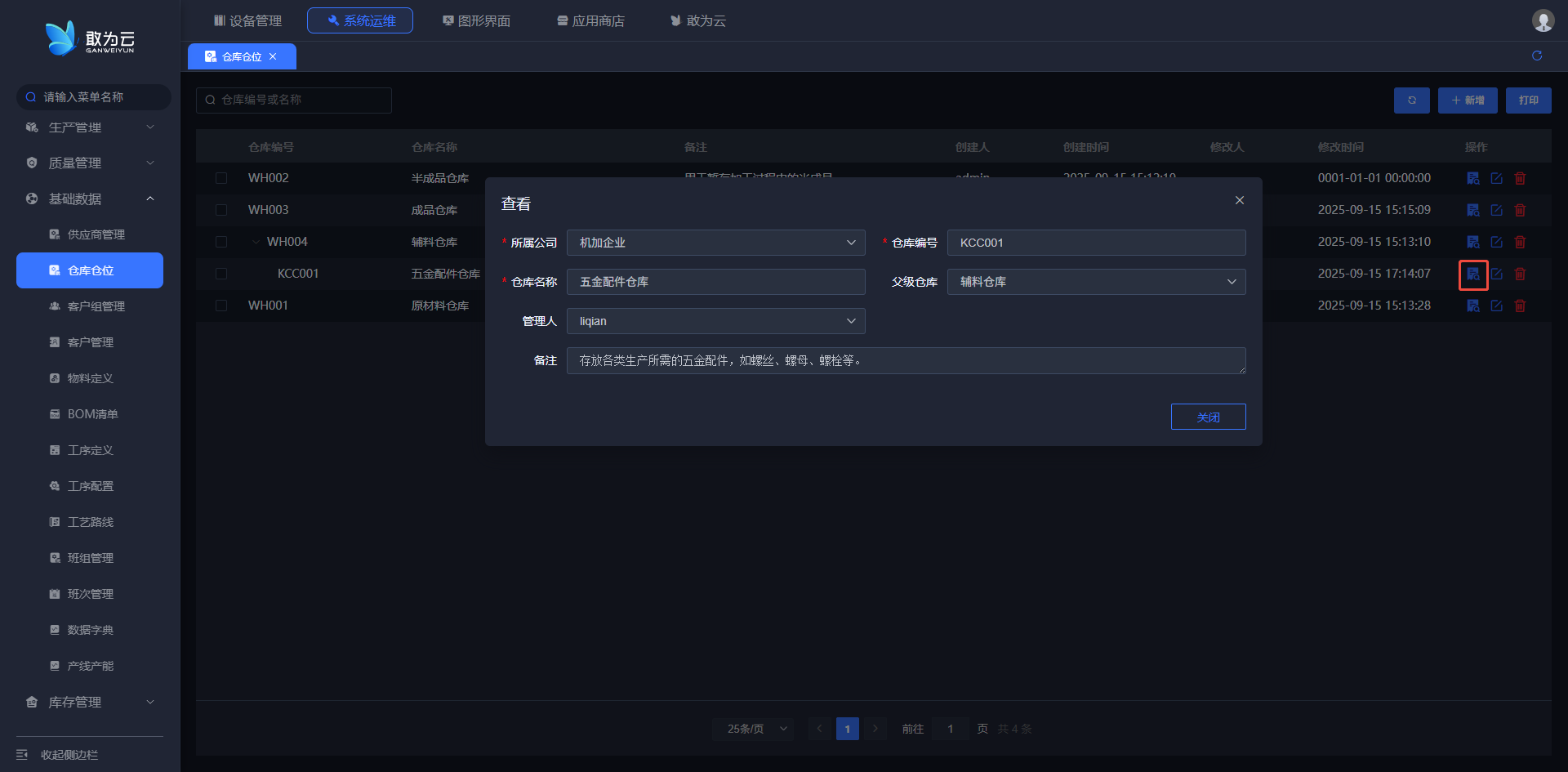1568x772 pixels.
Task: Close the 查看 dialog with X icon
Action: (1239, 200)
